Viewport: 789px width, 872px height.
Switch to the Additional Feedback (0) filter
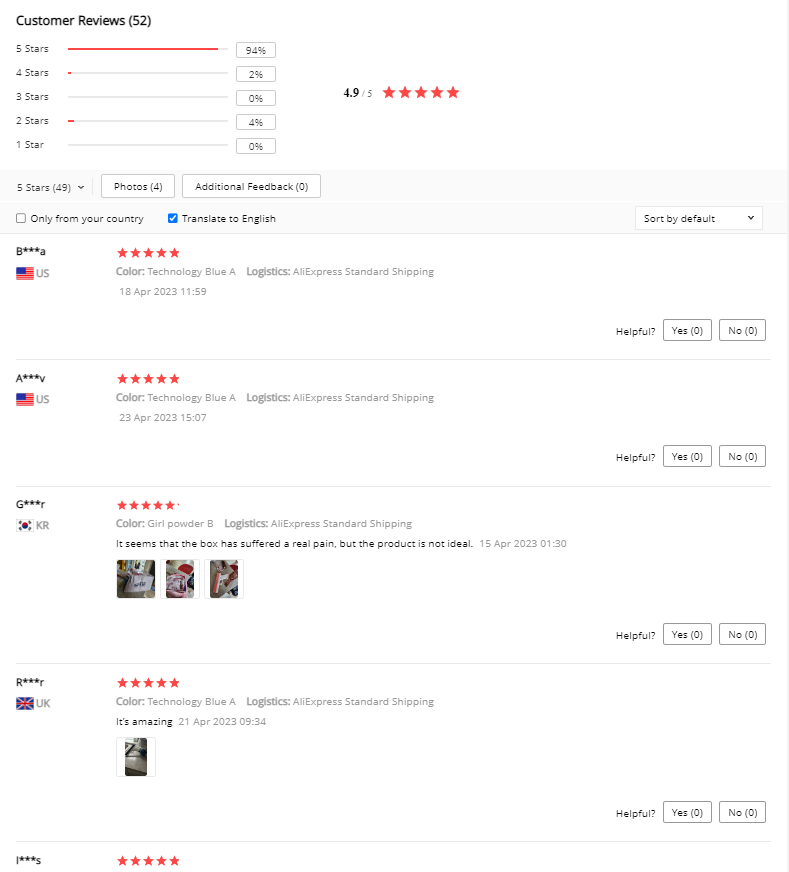251,186
